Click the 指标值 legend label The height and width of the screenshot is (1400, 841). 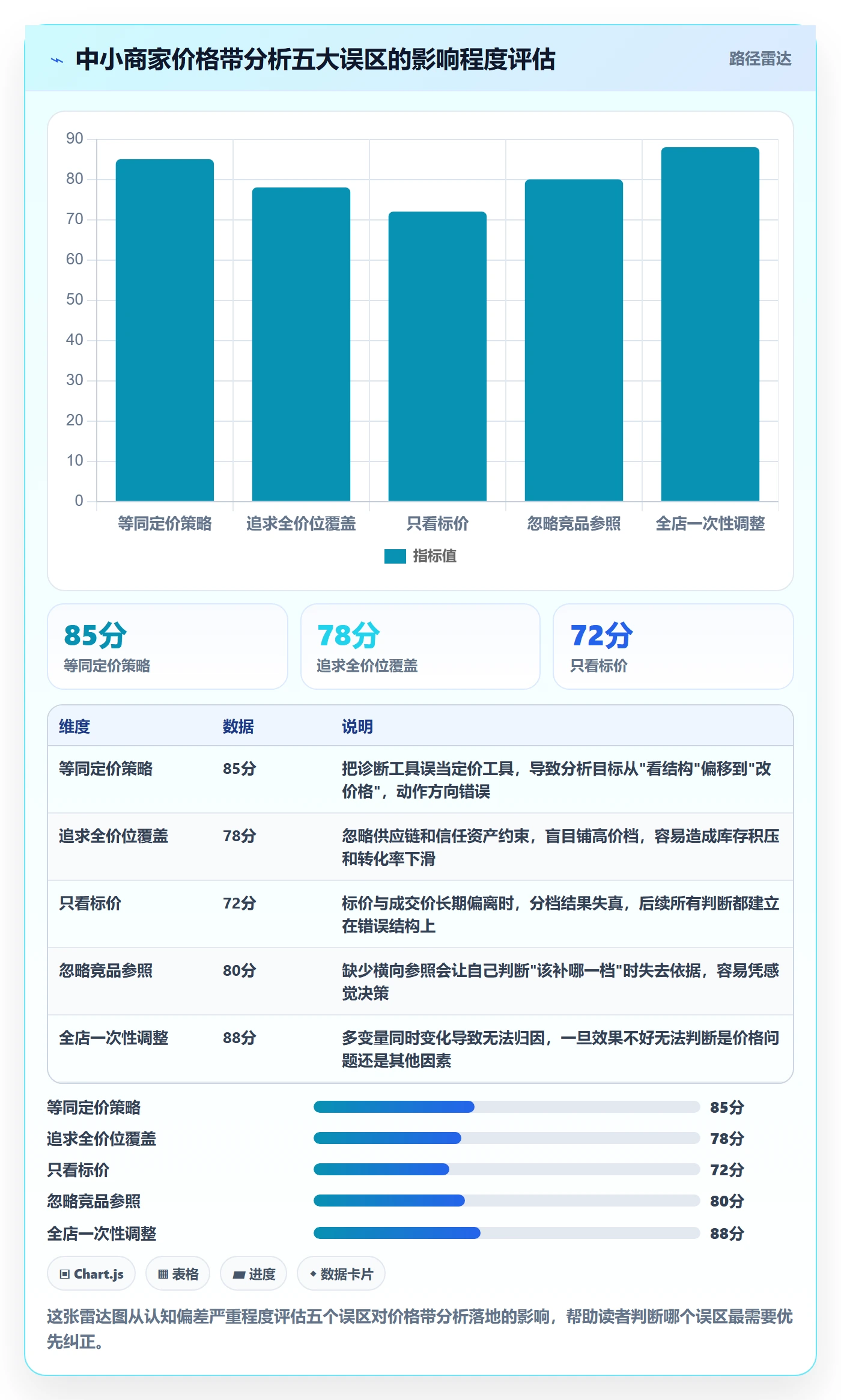pos(434,556)
